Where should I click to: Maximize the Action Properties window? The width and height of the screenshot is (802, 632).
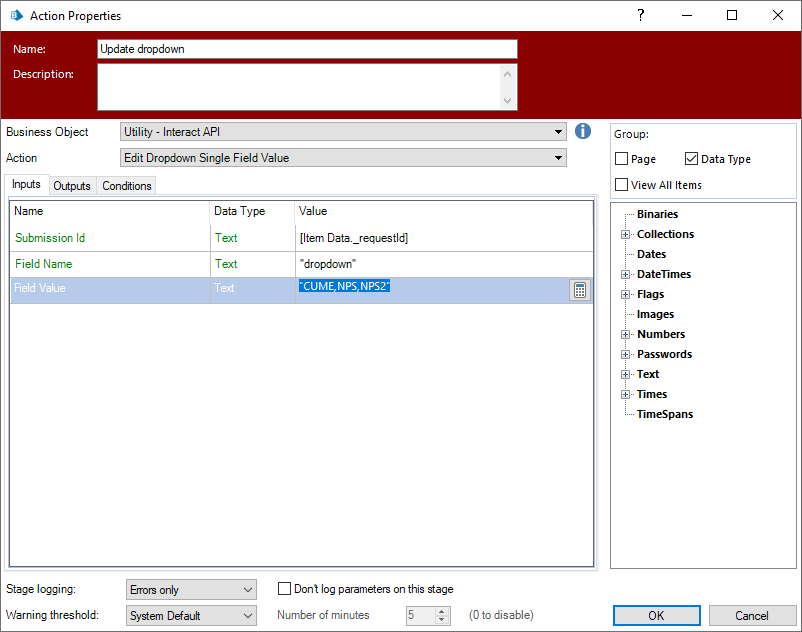(732, 15)
